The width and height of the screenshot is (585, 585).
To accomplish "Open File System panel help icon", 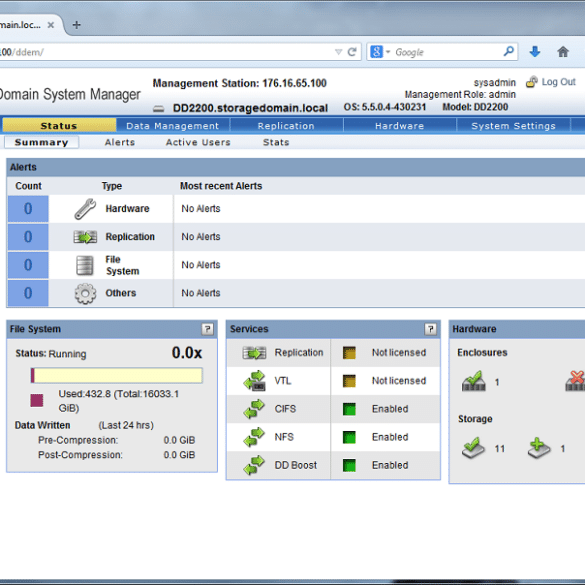I will (207, 329).
